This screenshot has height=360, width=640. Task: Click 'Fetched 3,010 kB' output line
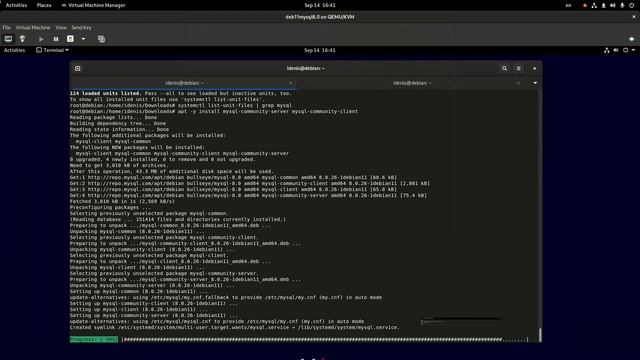tap(122, 201)
